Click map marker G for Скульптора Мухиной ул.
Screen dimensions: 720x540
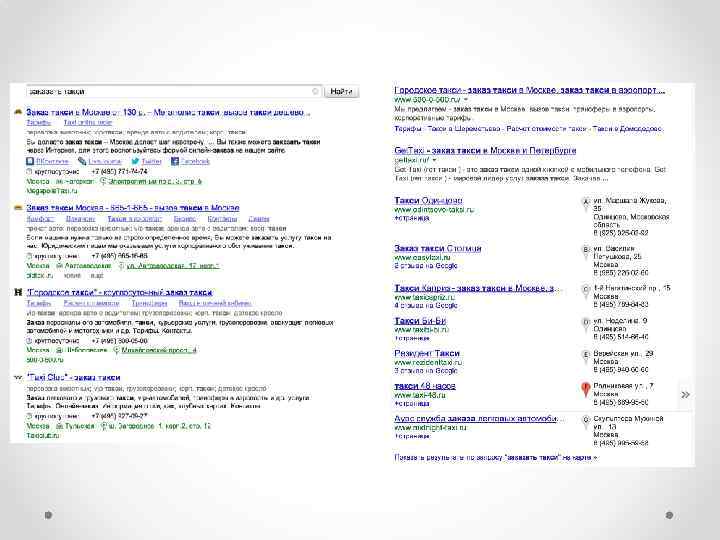585,422
